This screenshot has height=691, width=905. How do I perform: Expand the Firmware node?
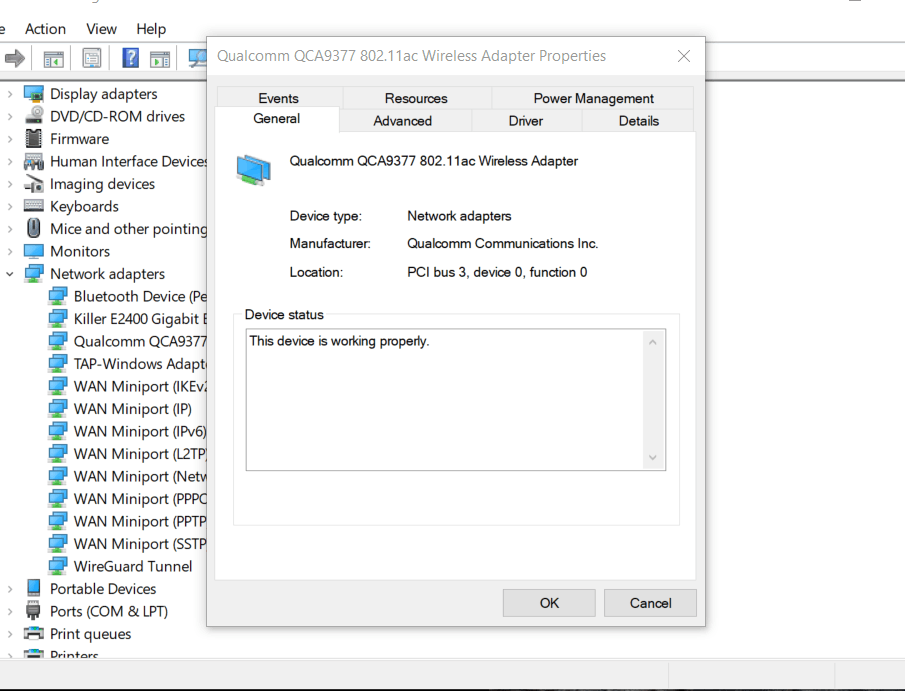[10, 139]
